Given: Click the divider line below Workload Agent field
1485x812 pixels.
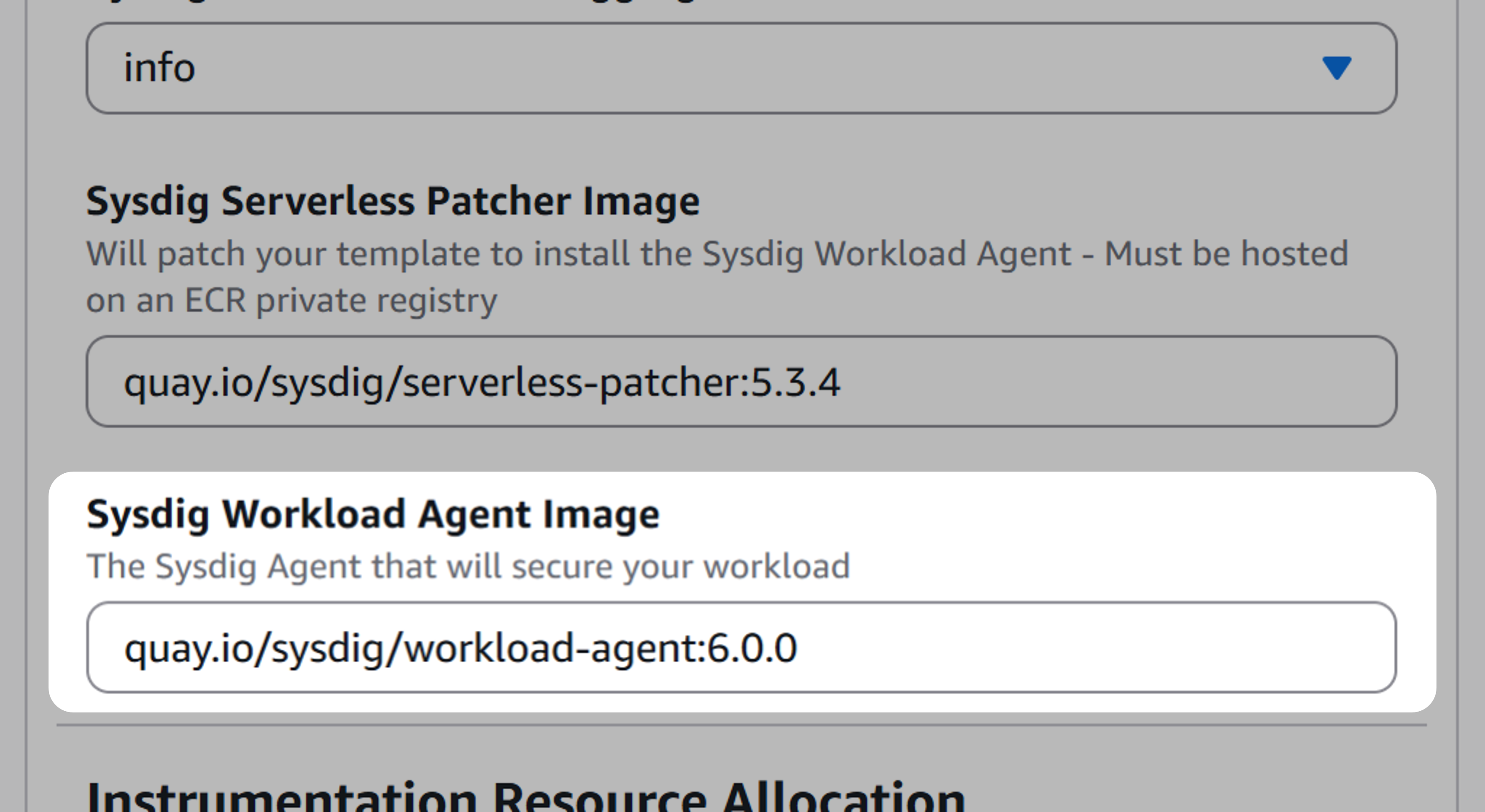Looking at the screenshot, I should click(x=741, y=725).
